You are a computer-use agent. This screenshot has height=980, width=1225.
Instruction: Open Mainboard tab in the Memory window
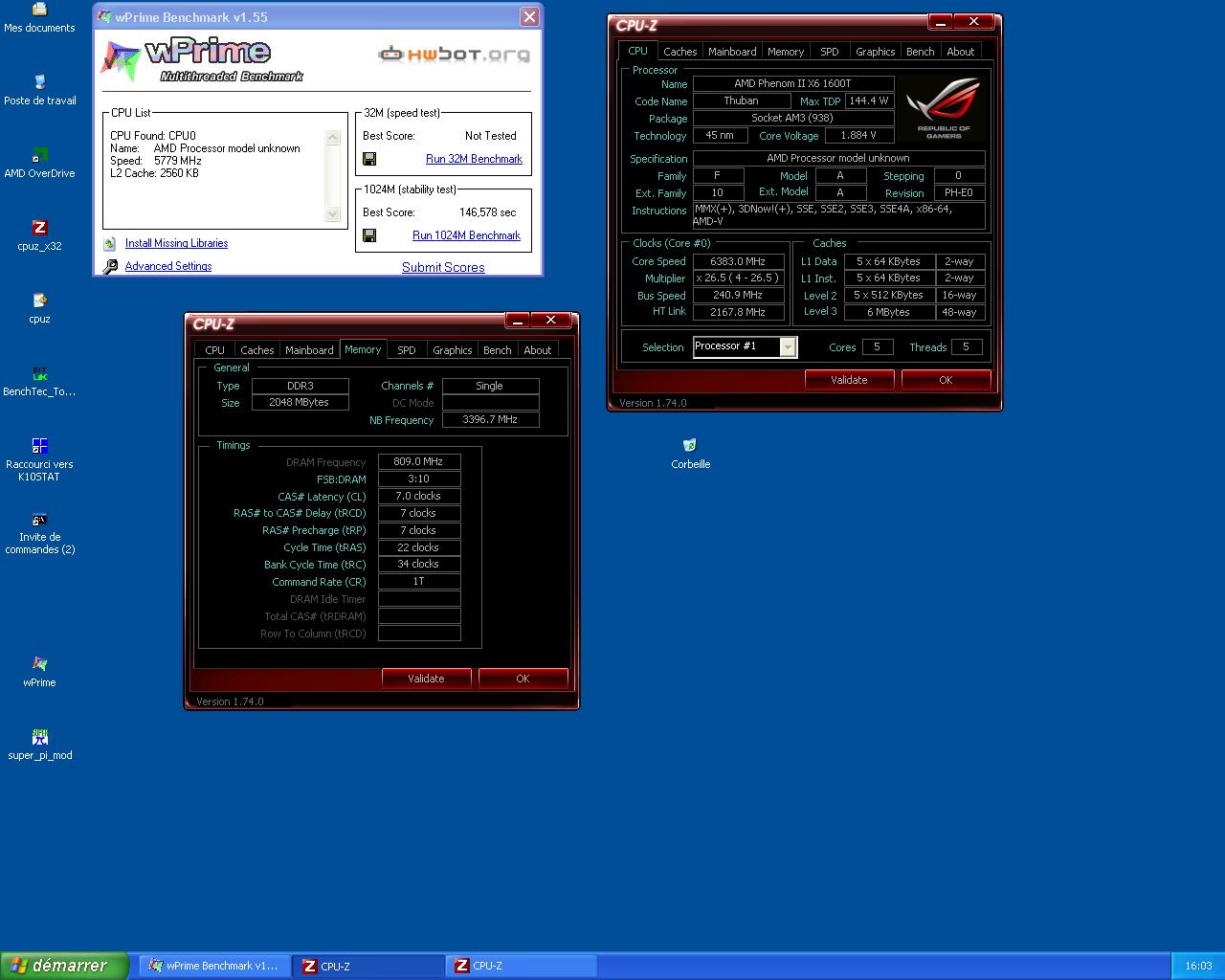pos(309,350)
